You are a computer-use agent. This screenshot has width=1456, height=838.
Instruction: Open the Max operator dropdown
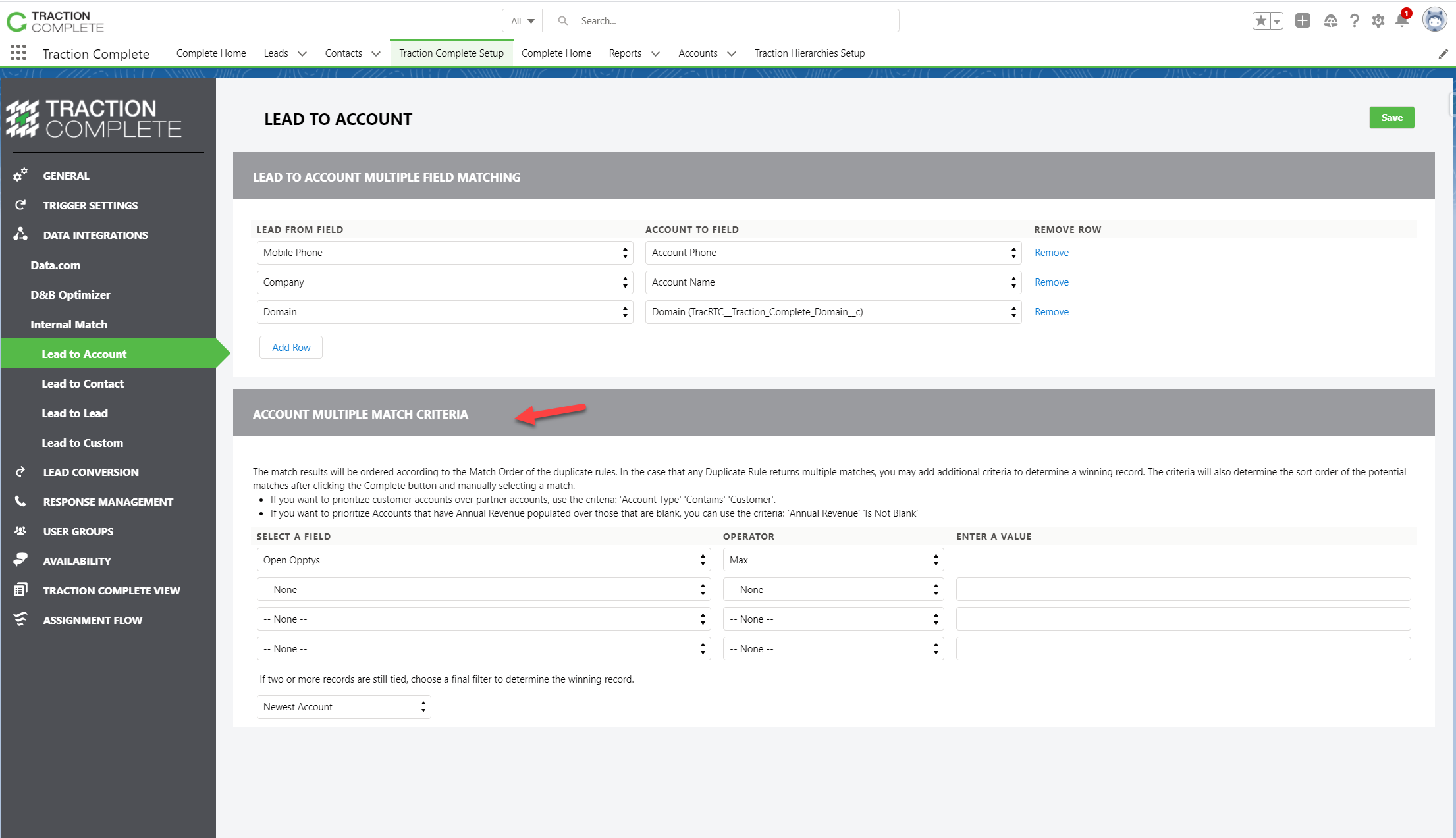pos(834,560)
